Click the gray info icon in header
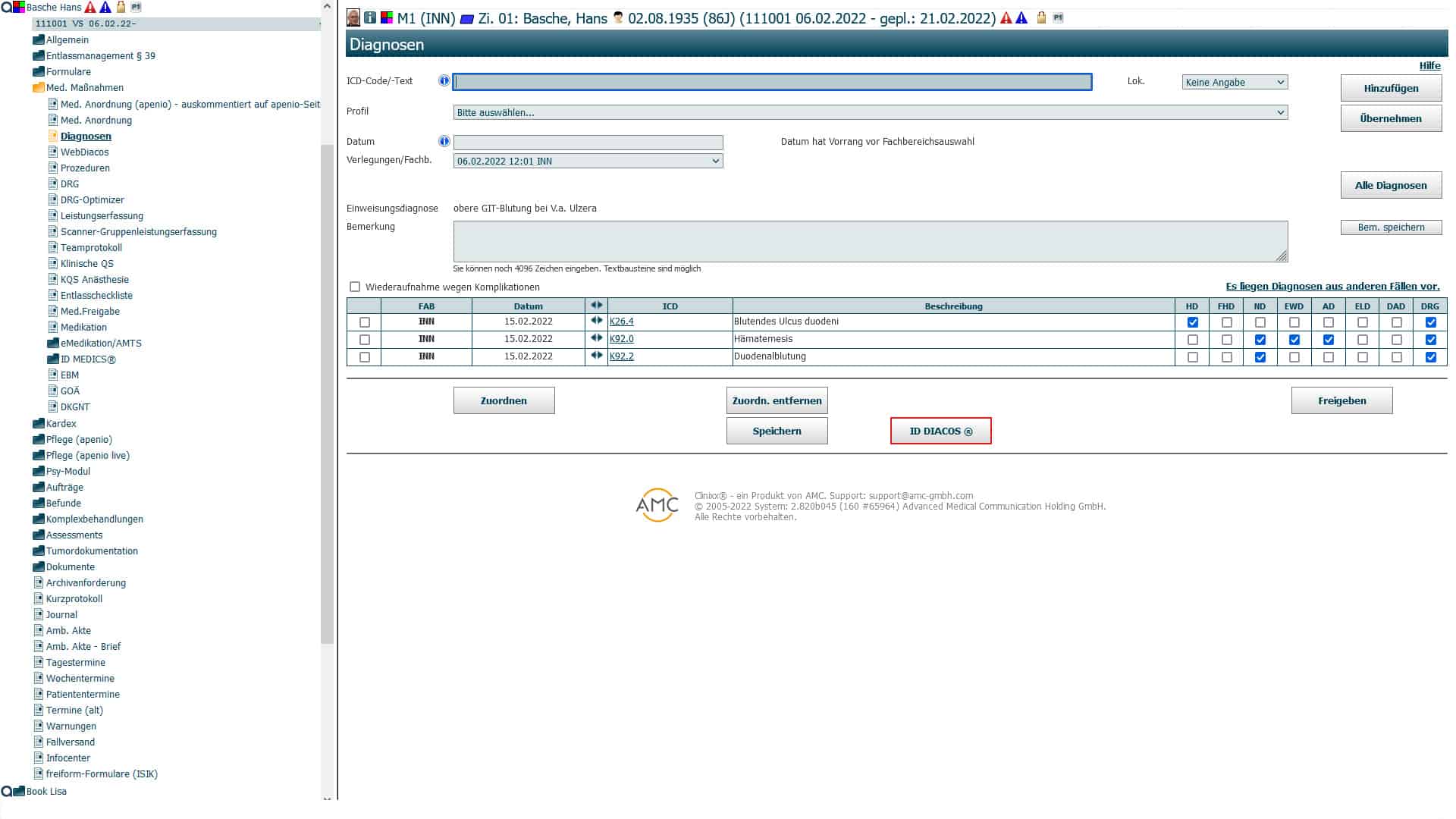 pos(370,17)
